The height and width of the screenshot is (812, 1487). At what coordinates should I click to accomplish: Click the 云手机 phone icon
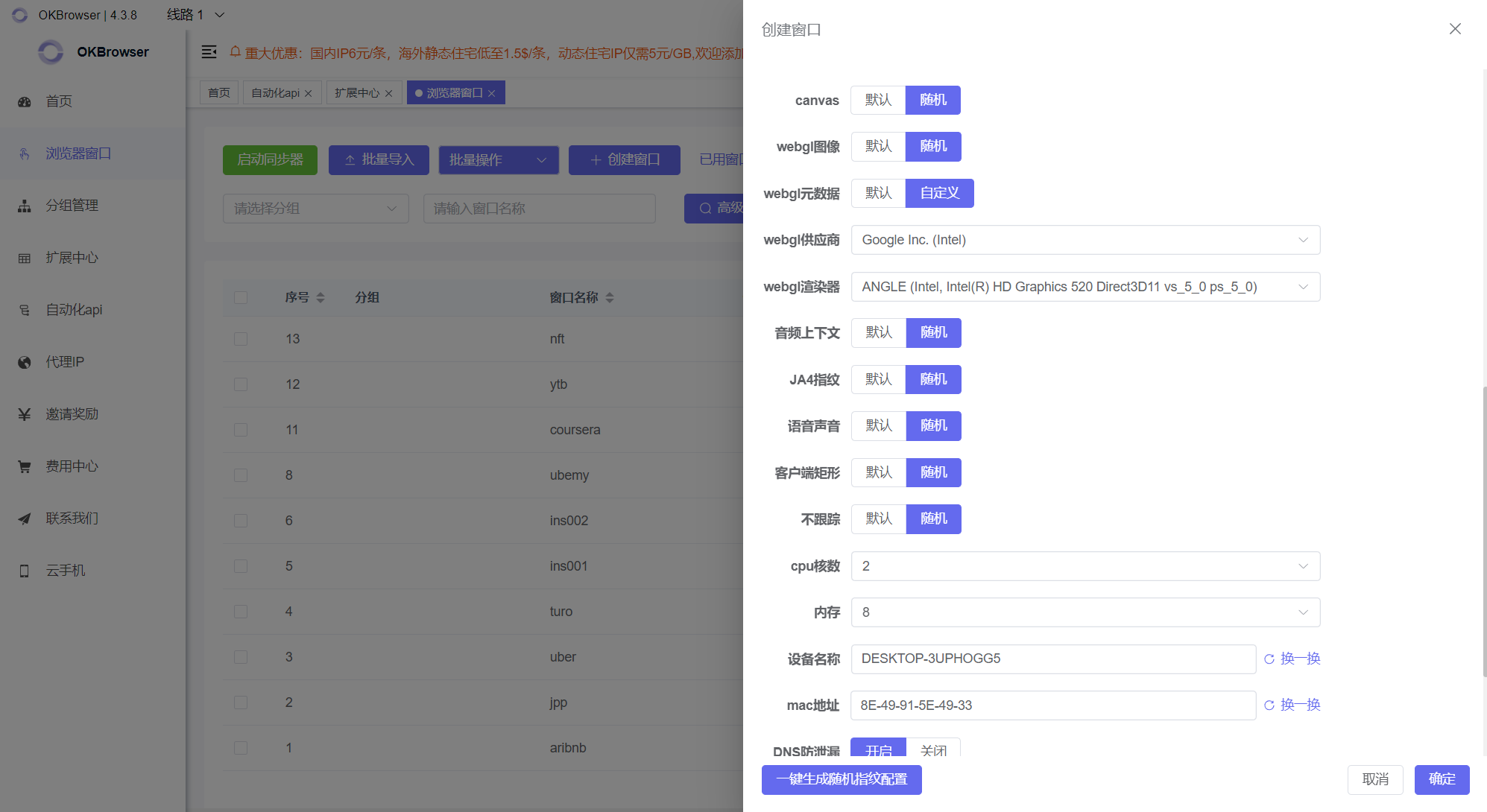coord(25,571)
